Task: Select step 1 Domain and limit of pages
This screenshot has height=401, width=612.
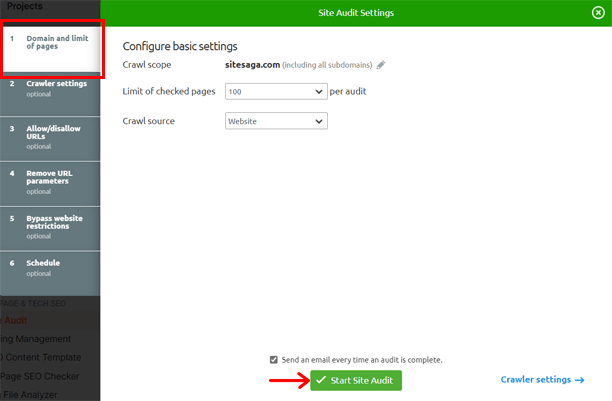Action: click(50, 49)
